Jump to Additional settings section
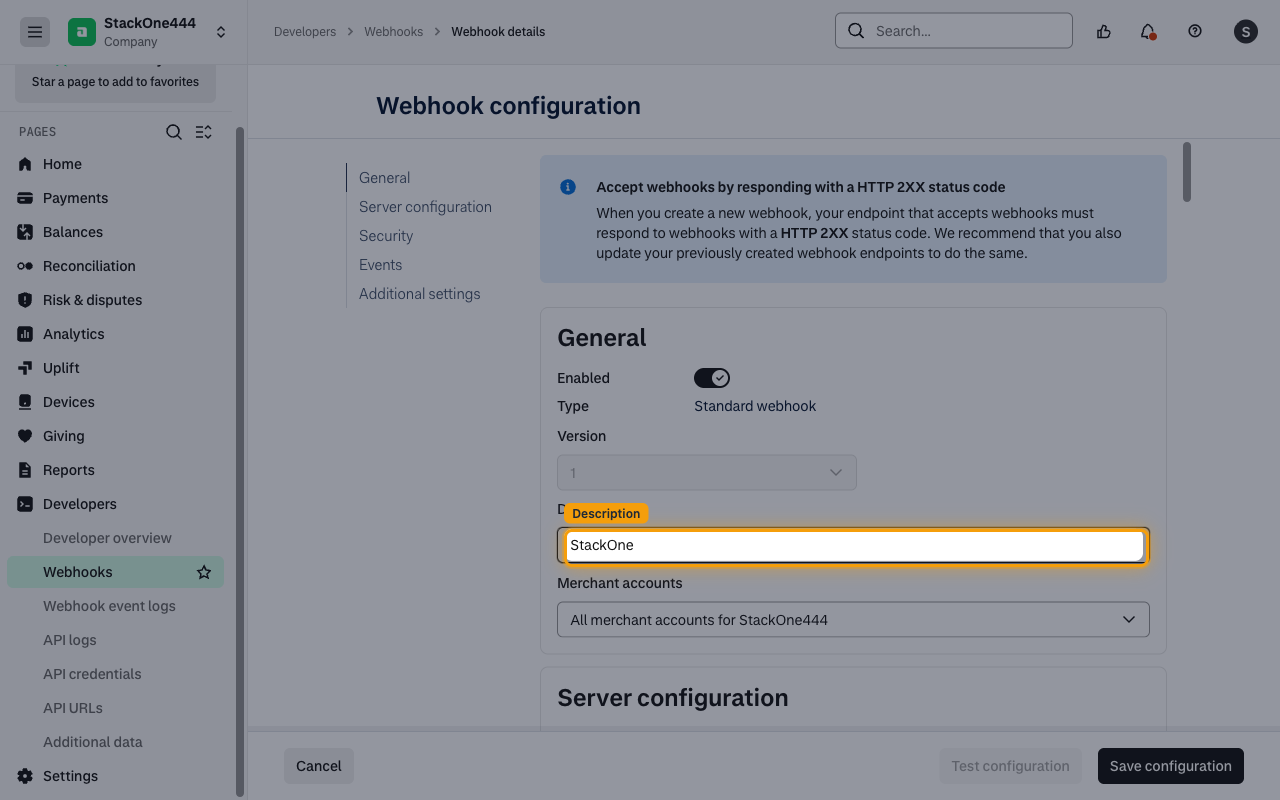The width and height of the screenshot is (1280, 800). (x=419, y=294)
